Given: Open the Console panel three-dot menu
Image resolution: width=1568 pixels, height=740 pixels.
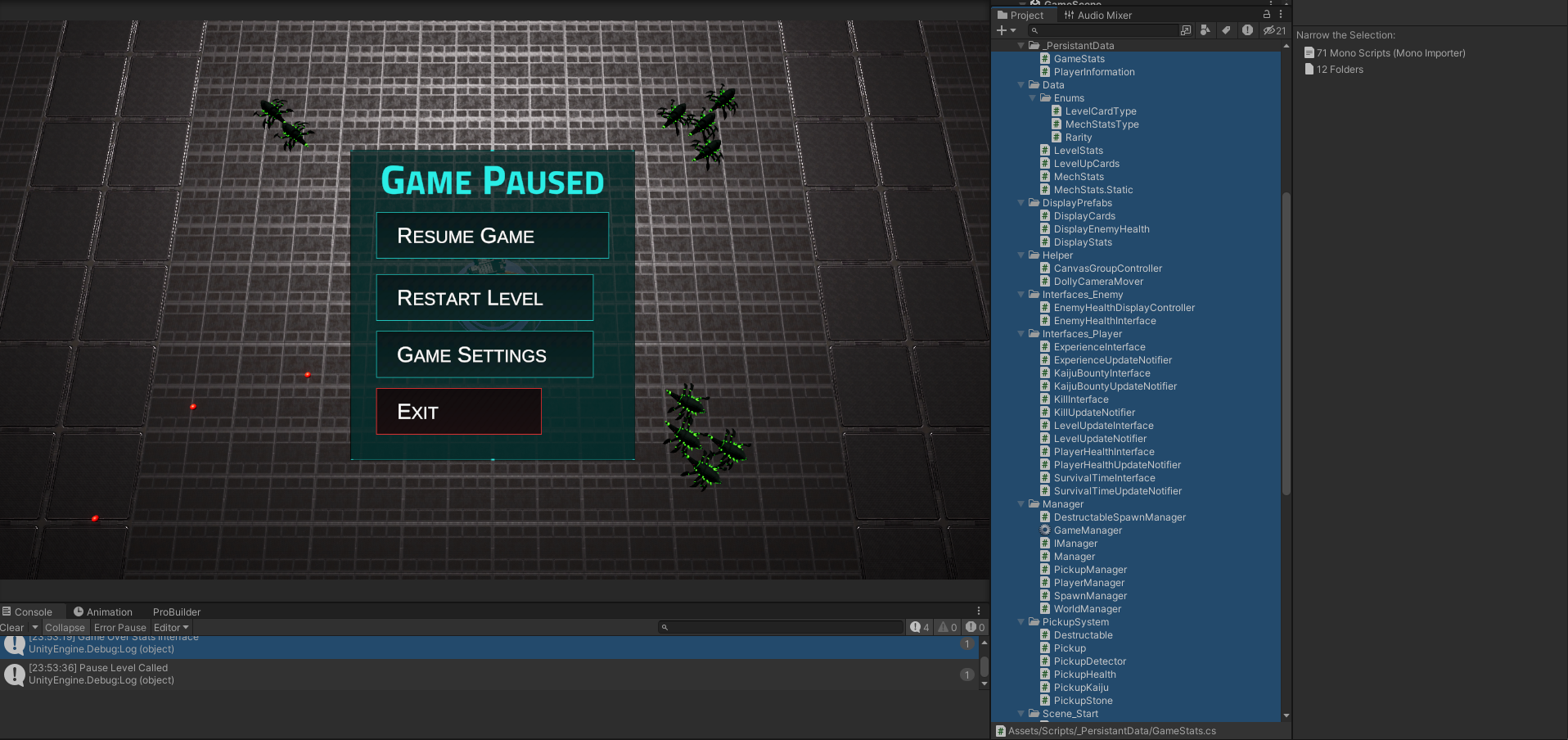Looking at the screenshot, I should [979, 611].
